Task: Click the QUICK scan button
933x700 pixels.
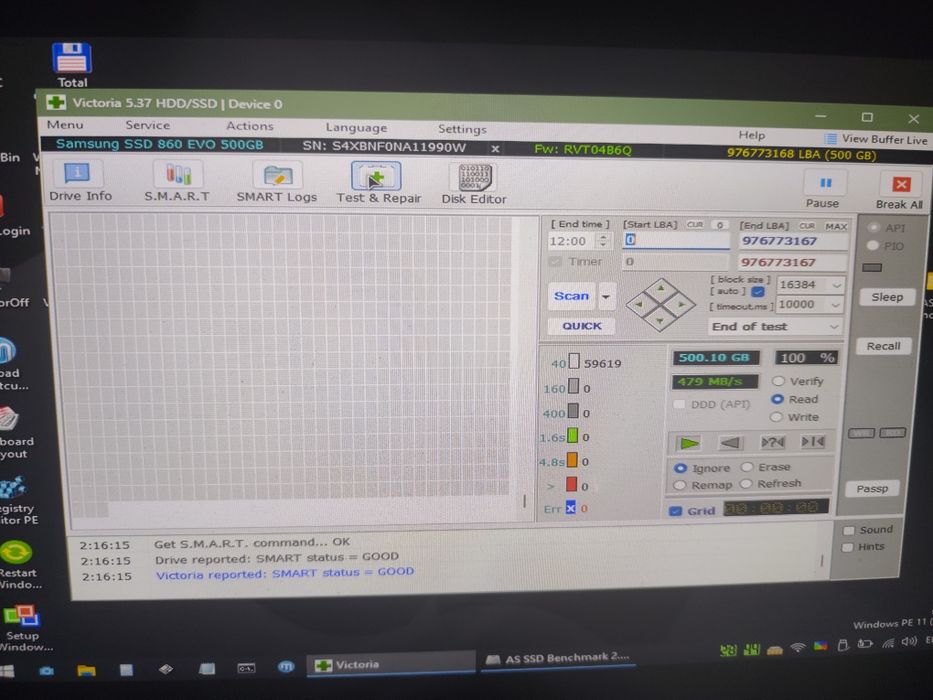Action: pos(581,326)
